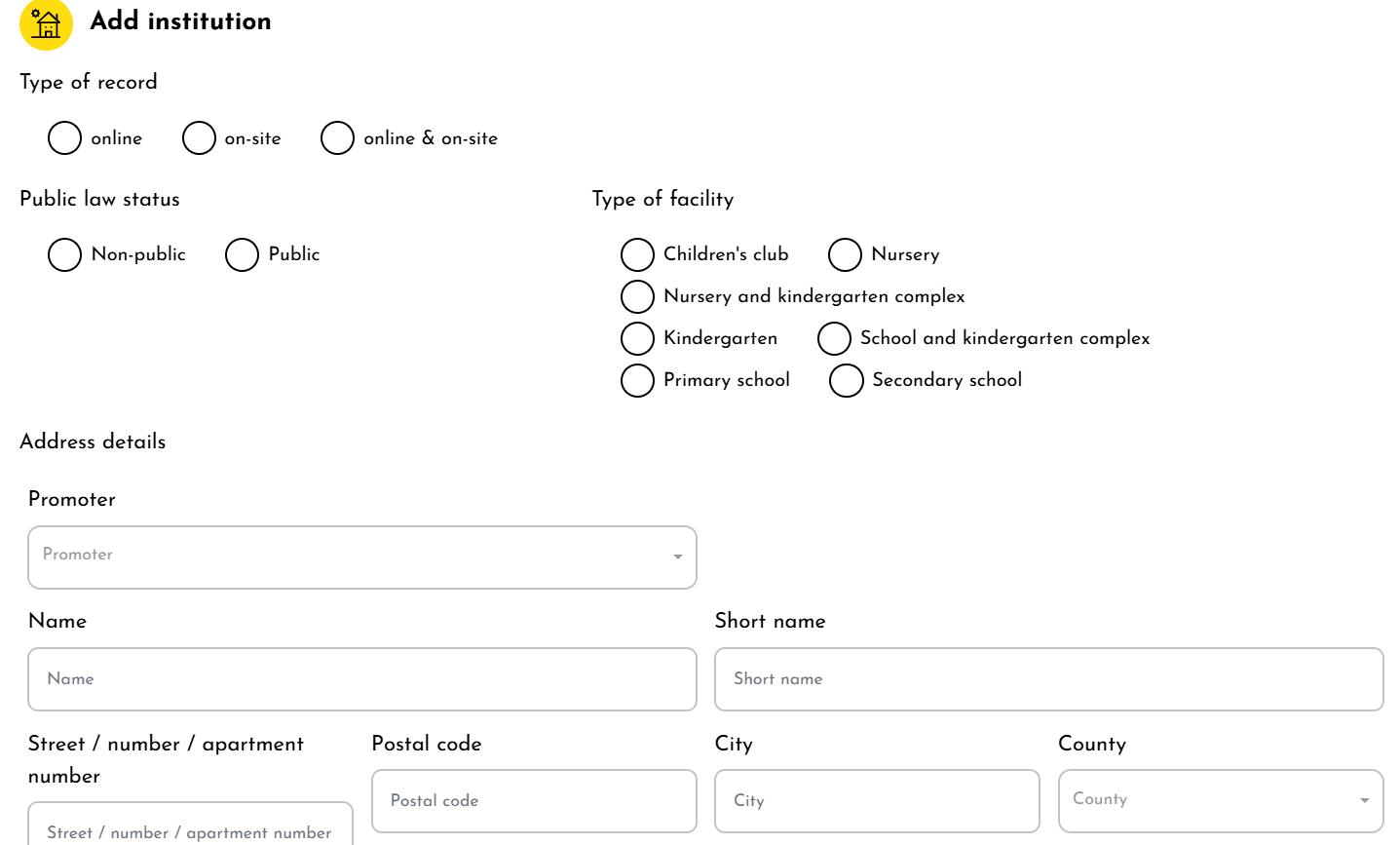Focus the Short name text field
The image size is (1400, 845).
[x=1048, y=679]
